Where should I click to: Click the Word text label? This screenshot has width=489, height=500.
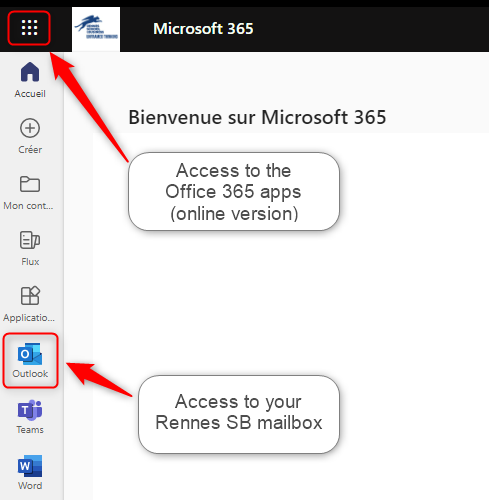tap(30, 486)
